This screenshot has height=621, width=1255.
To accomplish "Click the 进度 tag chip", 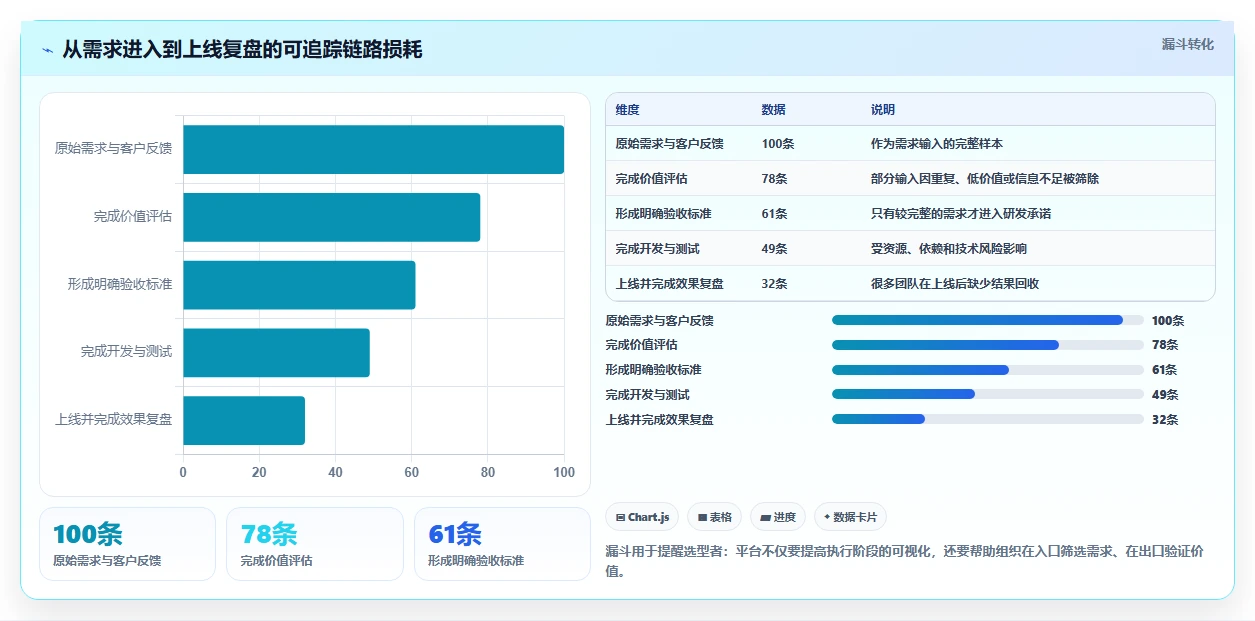I will [x=778, y=517].
